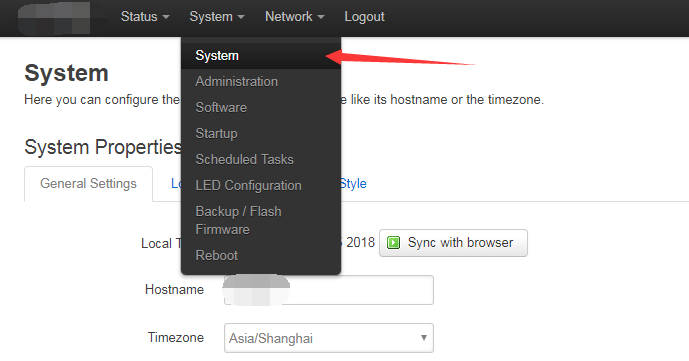The width and height of the screenshot is (689, 361).
Task: Switch to General Settings tab
Action: 88,184
